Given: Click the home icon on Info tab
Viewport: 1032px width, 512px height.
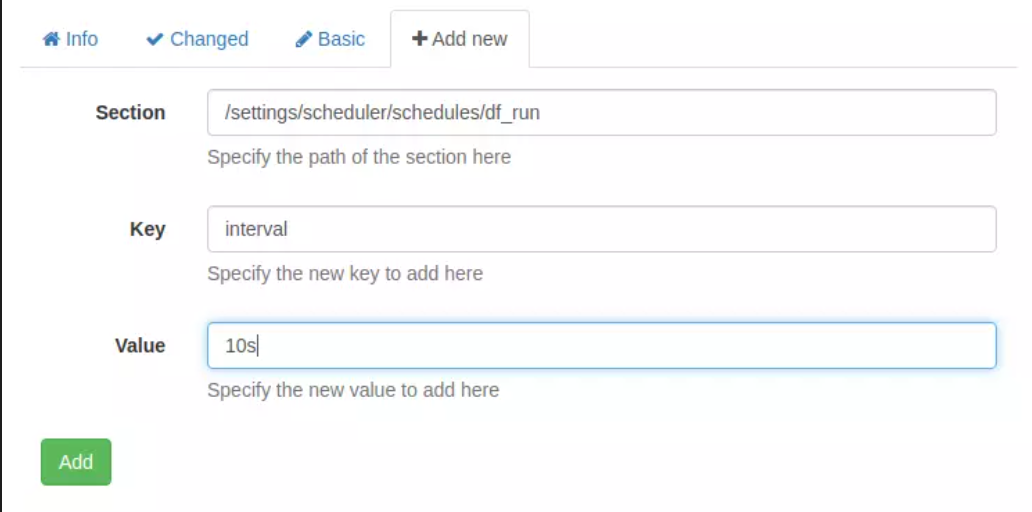Looking at the screenshot, I should pos(51,39).
